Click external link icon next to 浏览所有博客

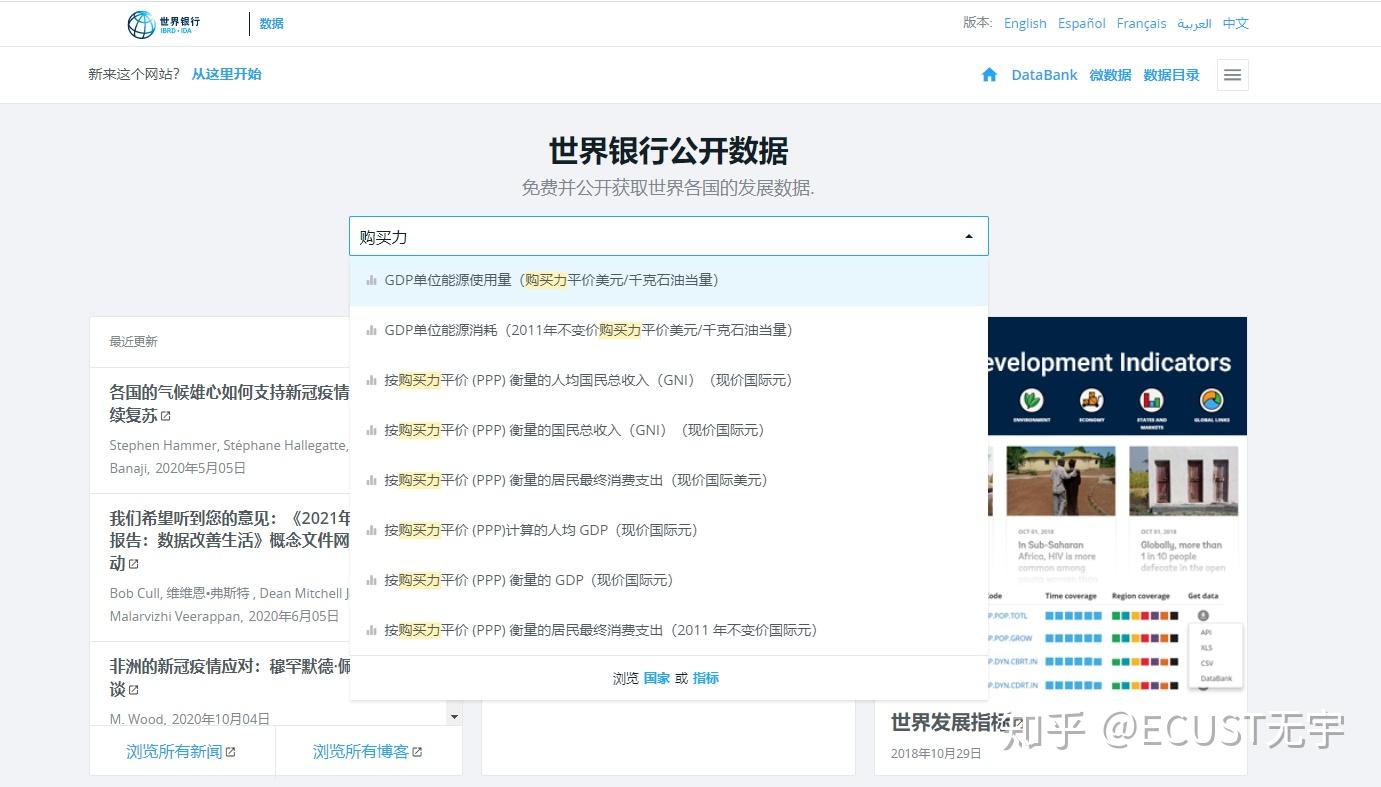tap(417, 752)
